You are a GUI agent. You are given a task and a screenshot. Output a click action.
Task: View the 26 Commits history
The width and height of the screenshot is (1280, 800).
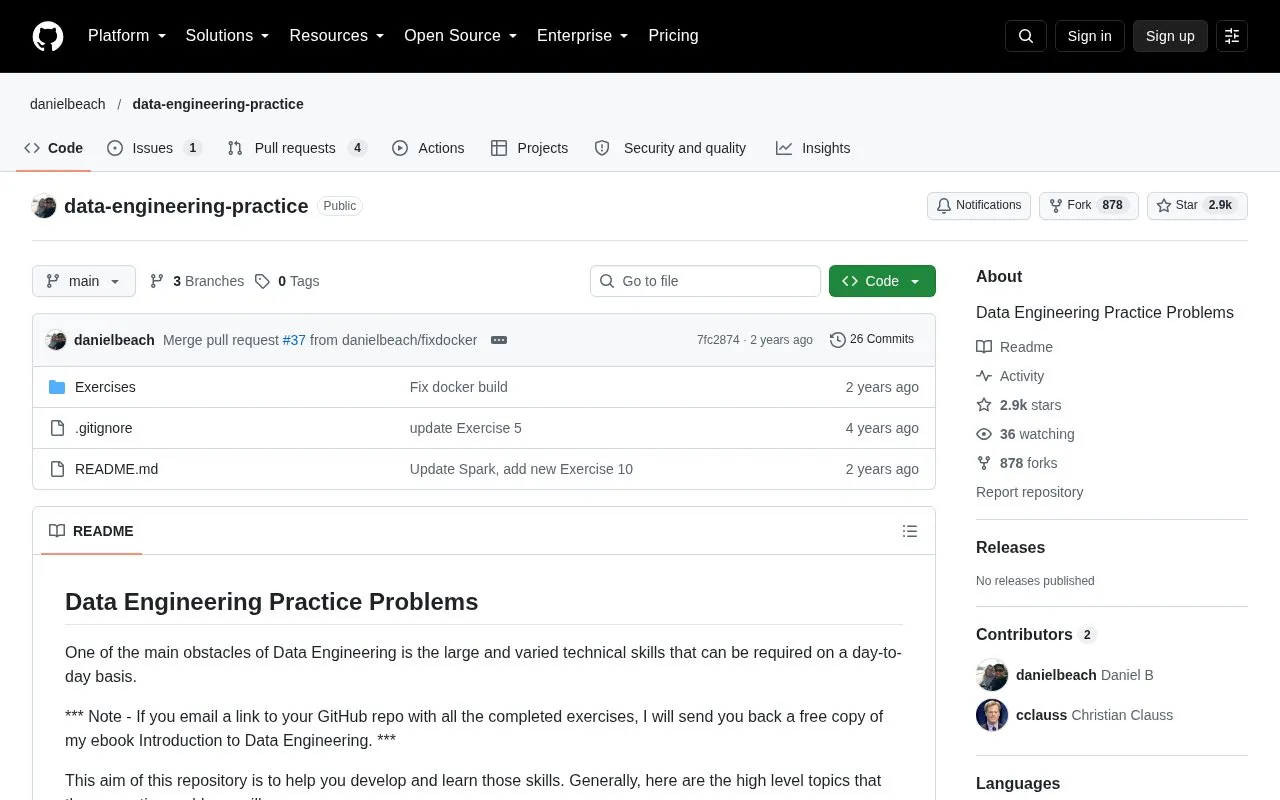[x=872, y=340]
